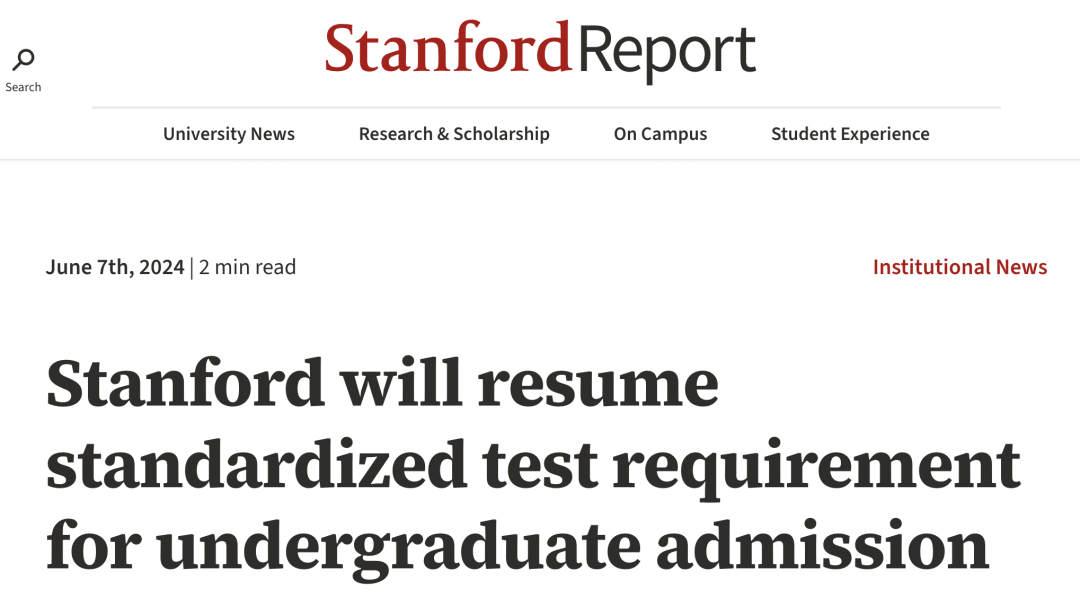This screenshot has width=1080, height=615.
Task: Click the 2 min read label
Action: 247,267
